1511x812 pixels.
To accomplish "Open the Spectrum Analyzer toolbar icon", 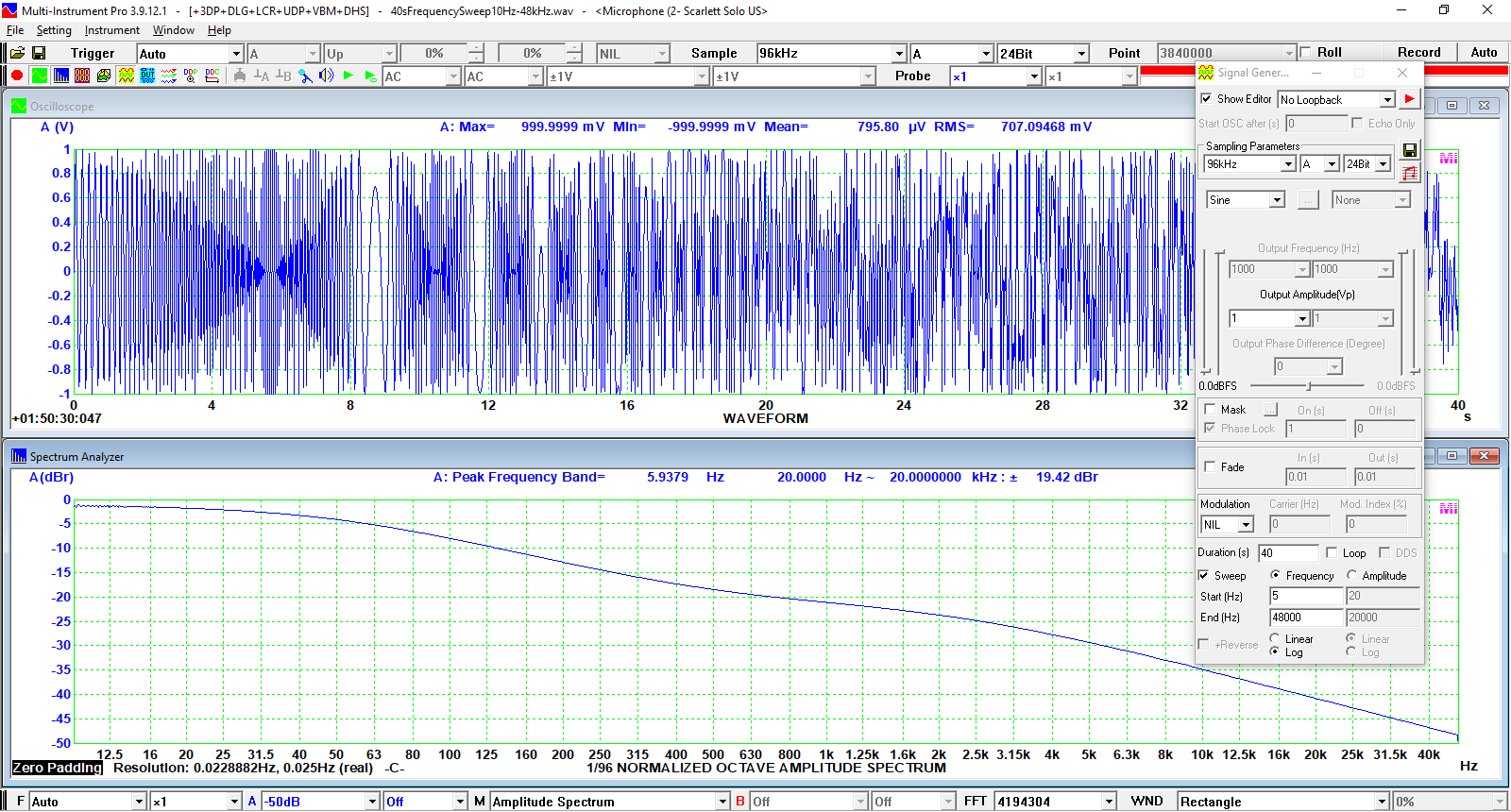I will click(61, 76).
